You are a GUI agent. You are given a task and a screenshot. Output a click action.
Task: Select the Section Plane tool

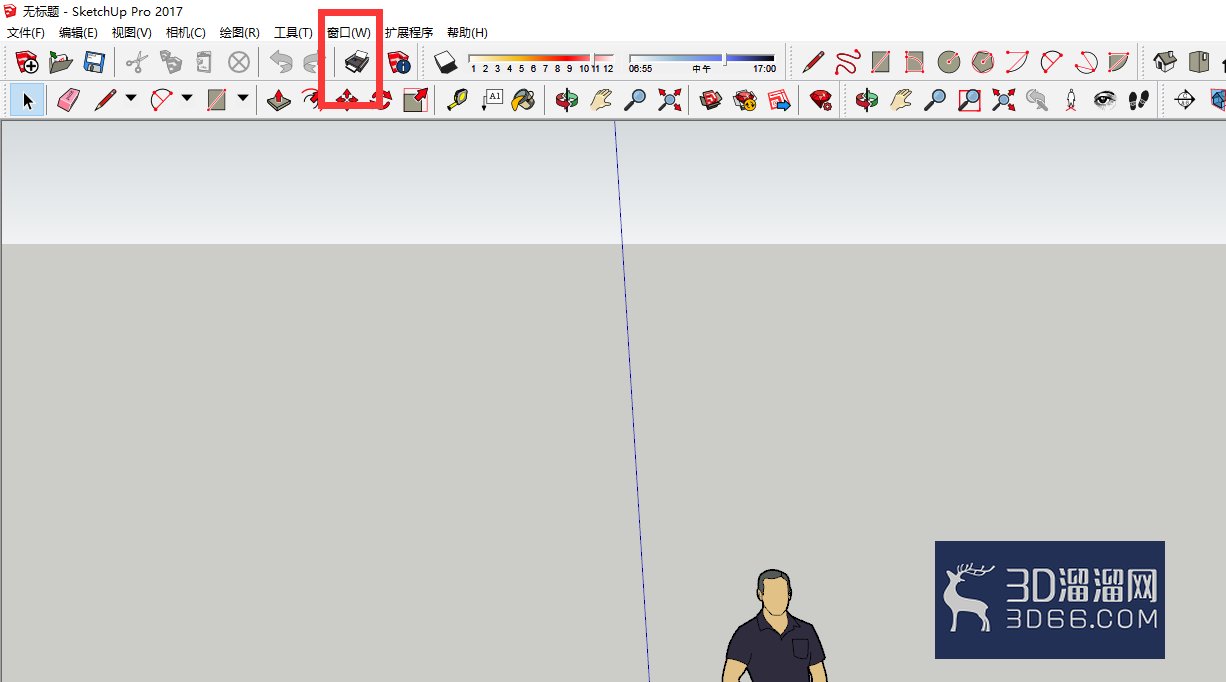1184,100
